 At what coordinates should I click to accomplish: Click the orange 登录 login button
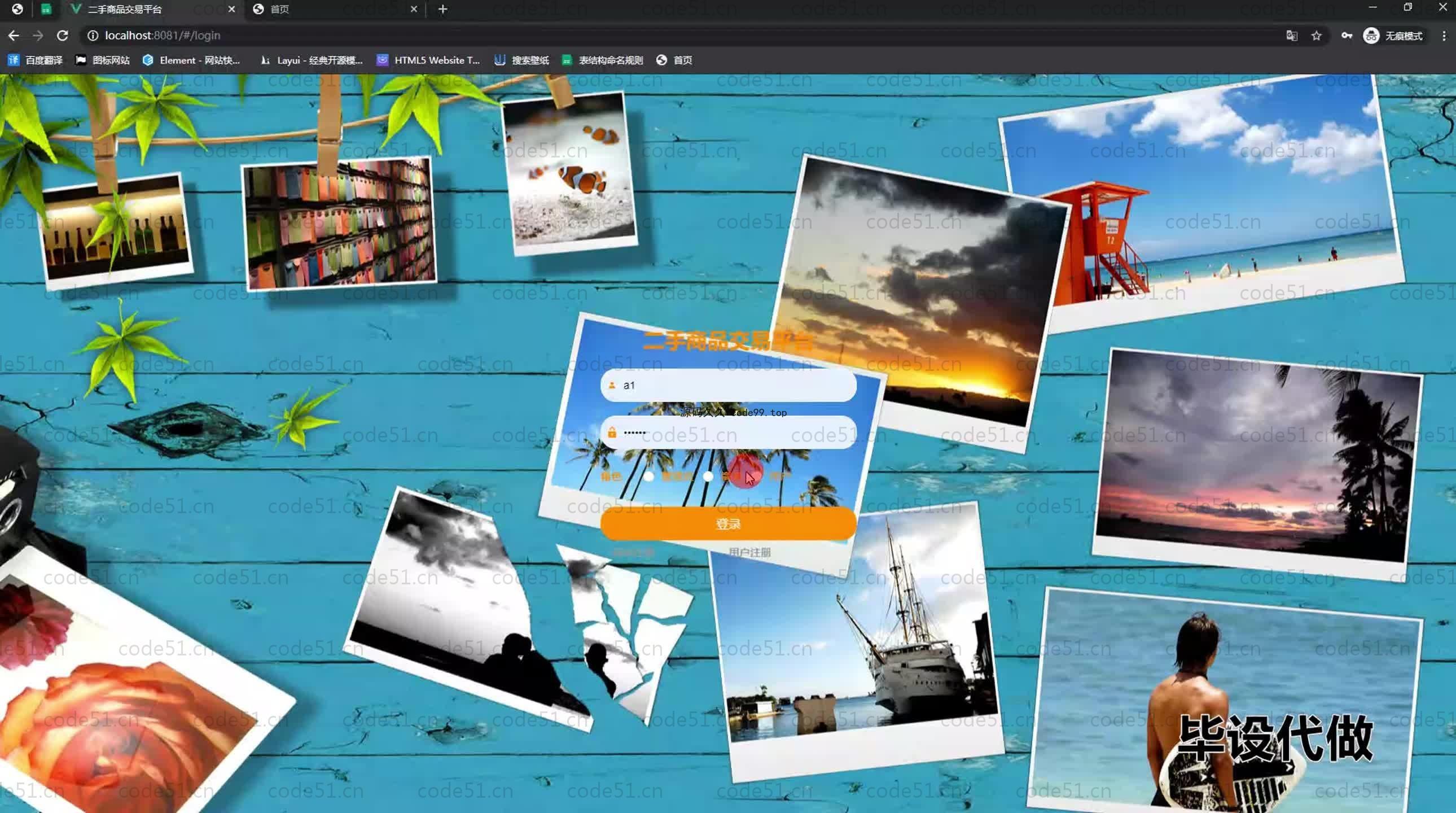pos(728,523)
